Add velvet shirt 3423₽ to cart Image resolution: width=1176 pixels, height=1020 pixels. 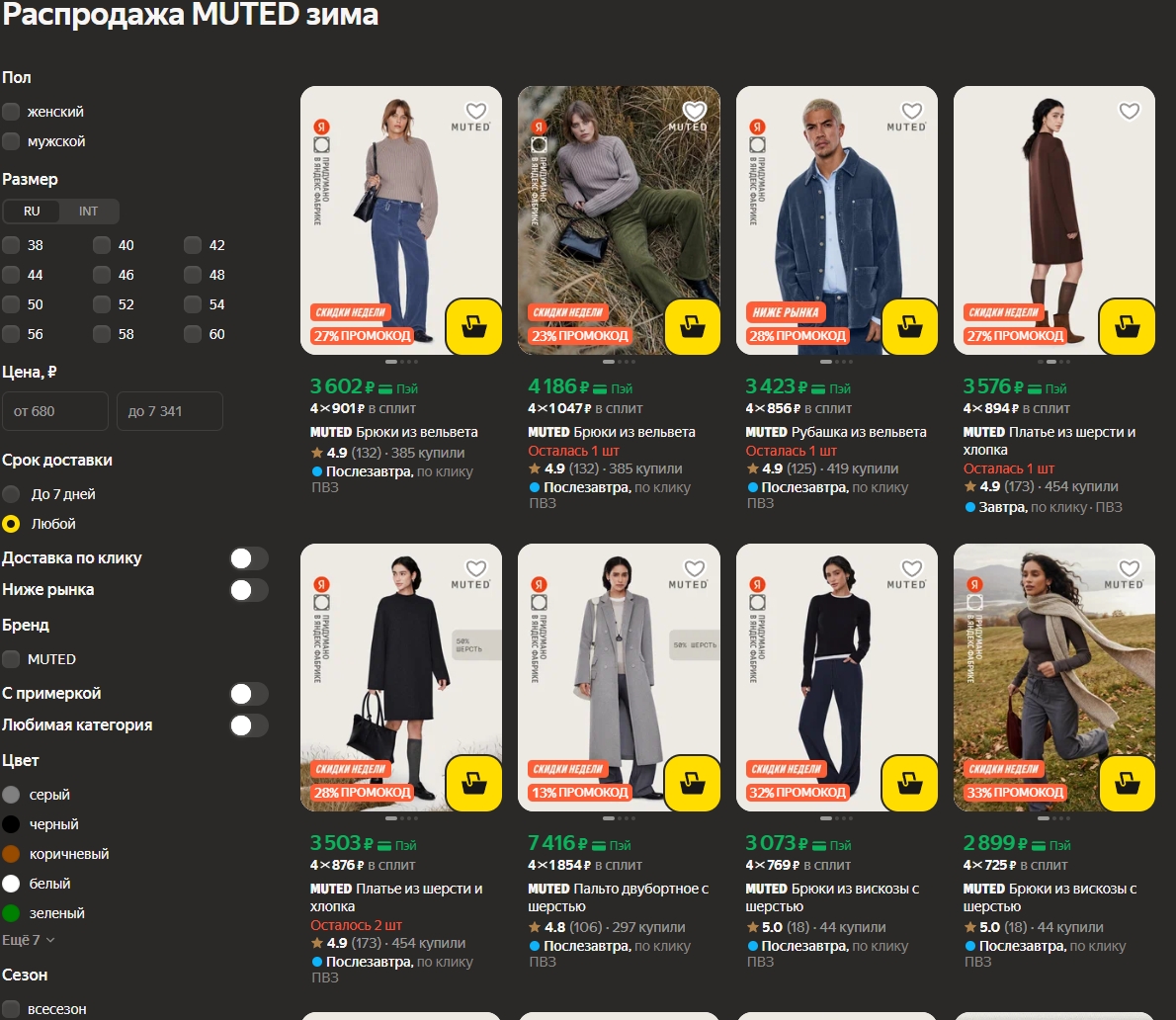pos(910,326)
